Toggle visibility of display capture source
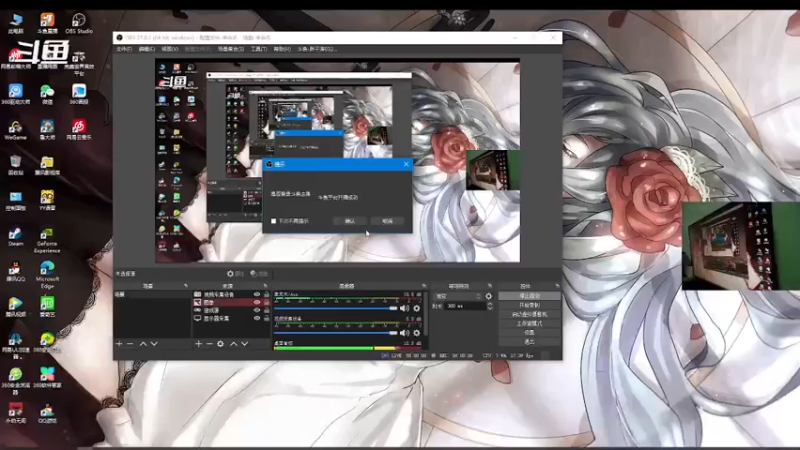The height and width of the screenshot is (450, 800). click(x=257, y=318)
